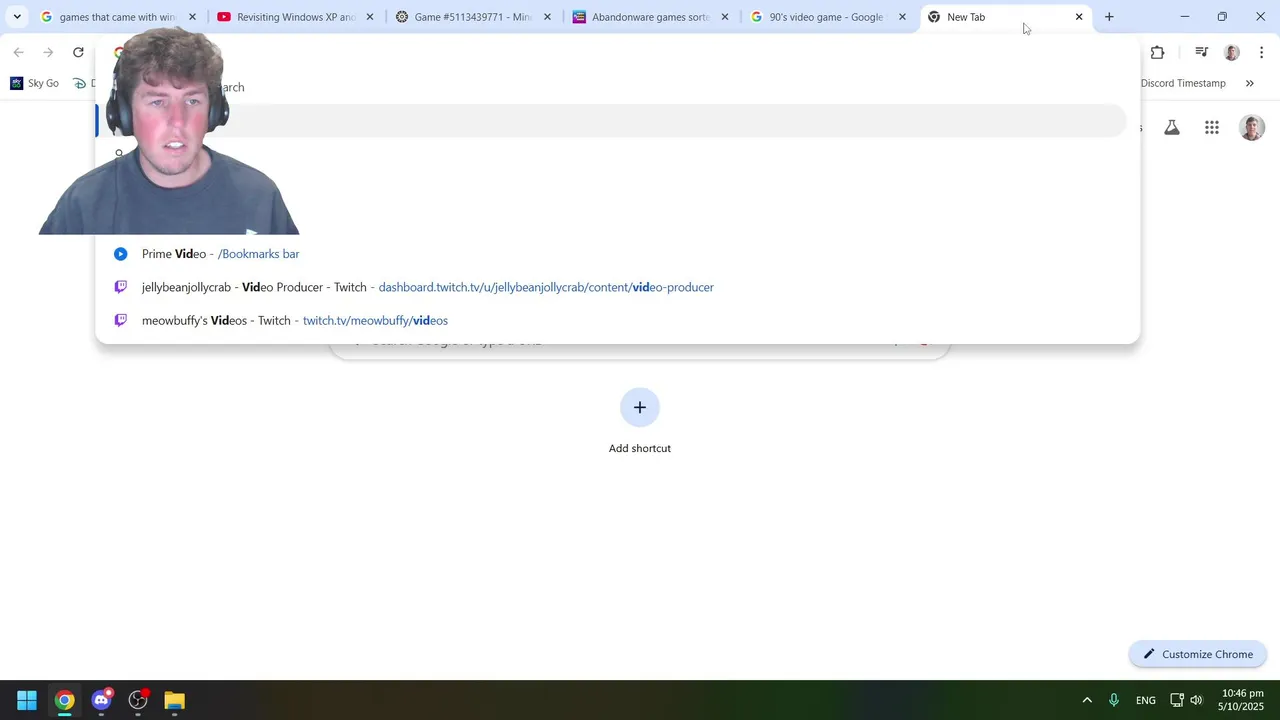Close the Revisiting Windows XP tab
The image size is (1280, 720).
point(370,17)
